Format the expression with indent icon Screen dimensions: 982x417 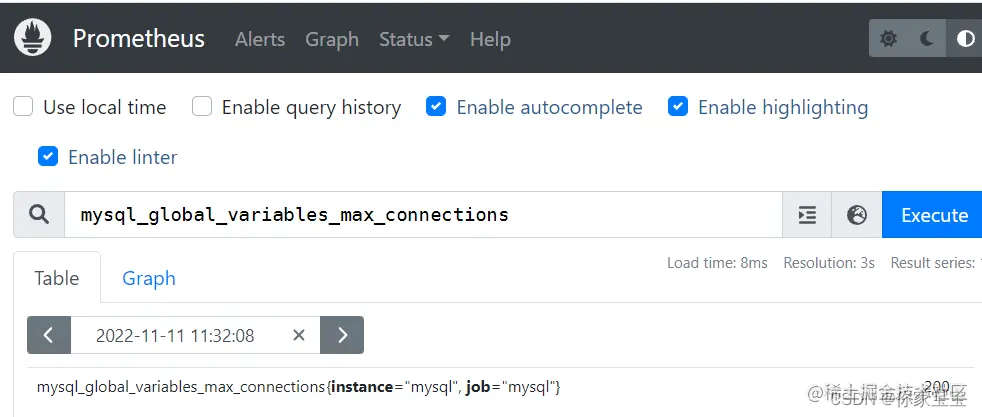click(807, 215)
